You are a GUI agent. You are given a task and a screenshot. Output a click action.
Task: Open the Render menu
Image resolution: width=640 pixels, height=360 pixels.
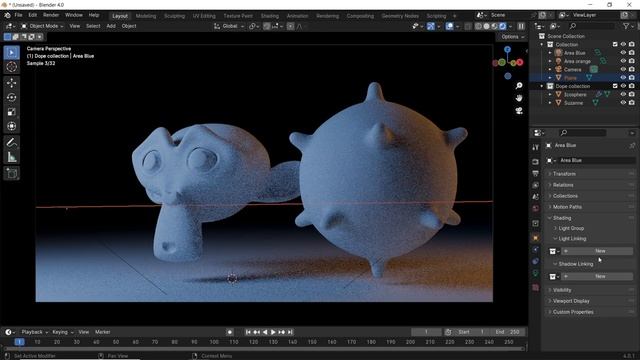click(x=51, y=15)
